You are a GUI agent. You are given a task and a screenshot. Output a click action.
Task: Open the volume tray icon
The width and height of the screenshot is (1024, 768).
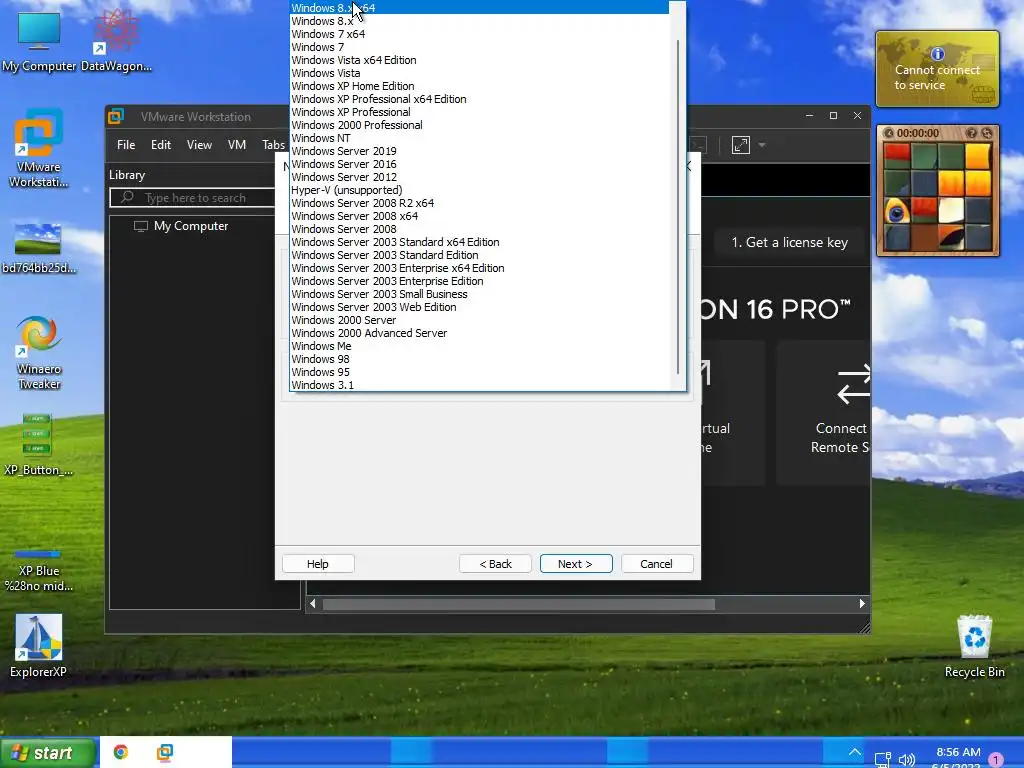[x=906, y=760]
